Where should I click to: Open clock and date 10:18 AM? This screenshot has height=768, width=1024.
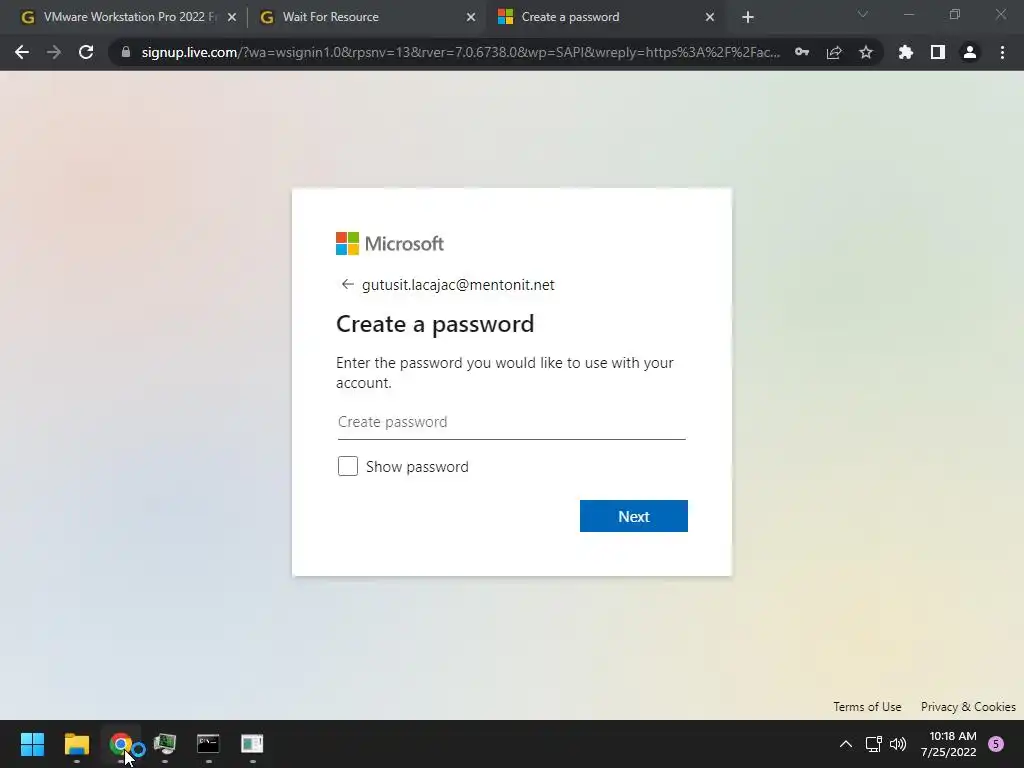pyautogui.click(x=949, y=744)
